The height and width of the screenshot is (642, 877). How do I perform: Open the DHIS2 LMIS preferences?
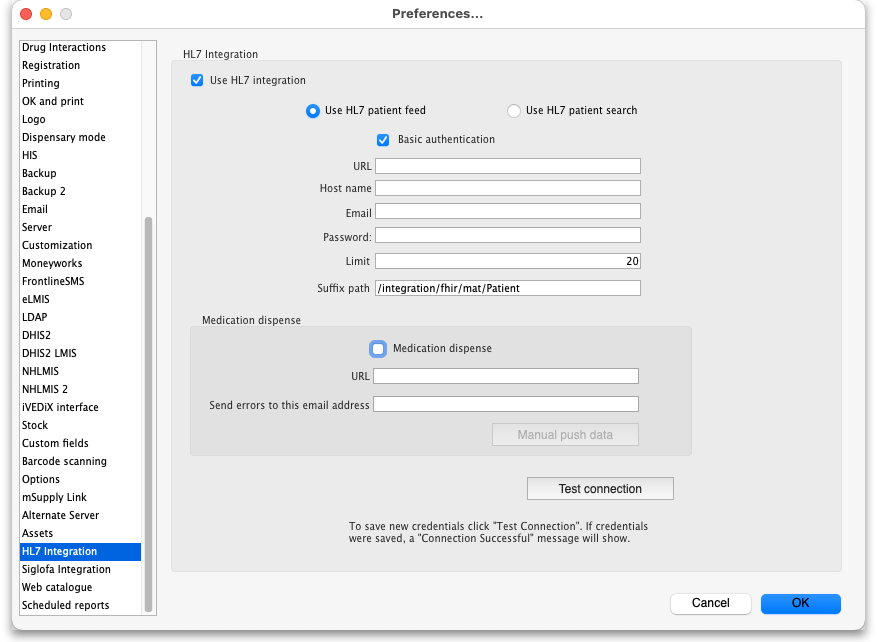[x=49, y=354]
